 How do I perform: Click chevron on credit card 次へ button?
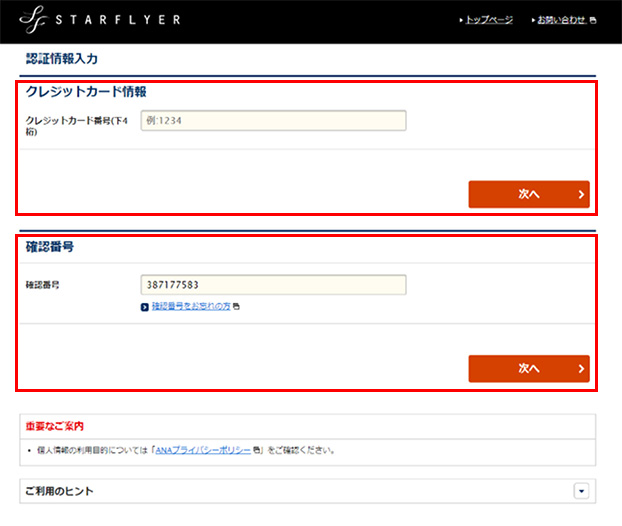click(580, 194)
